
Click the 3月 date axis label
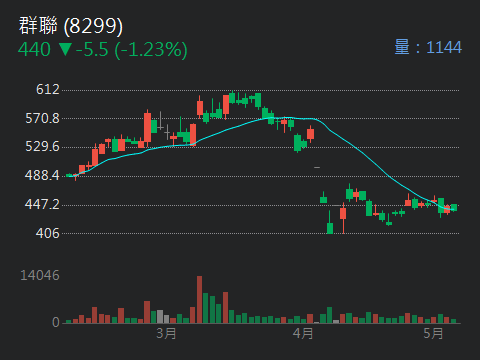point(166,333)
